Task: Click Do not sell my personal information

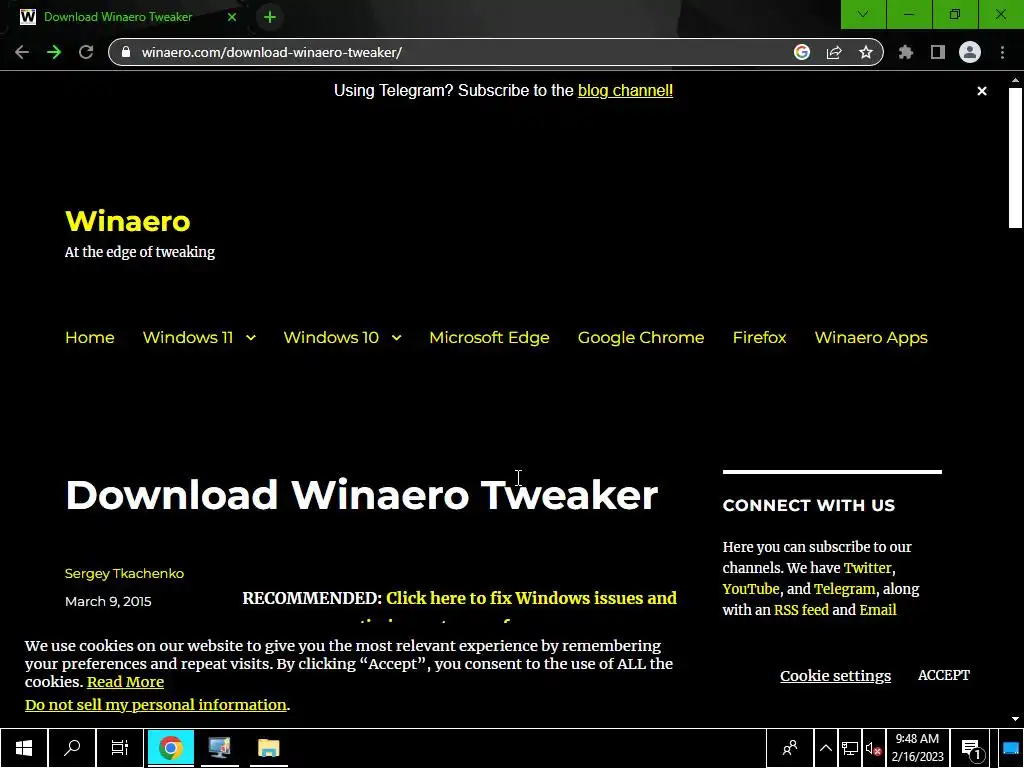Action: coord(156,705)
